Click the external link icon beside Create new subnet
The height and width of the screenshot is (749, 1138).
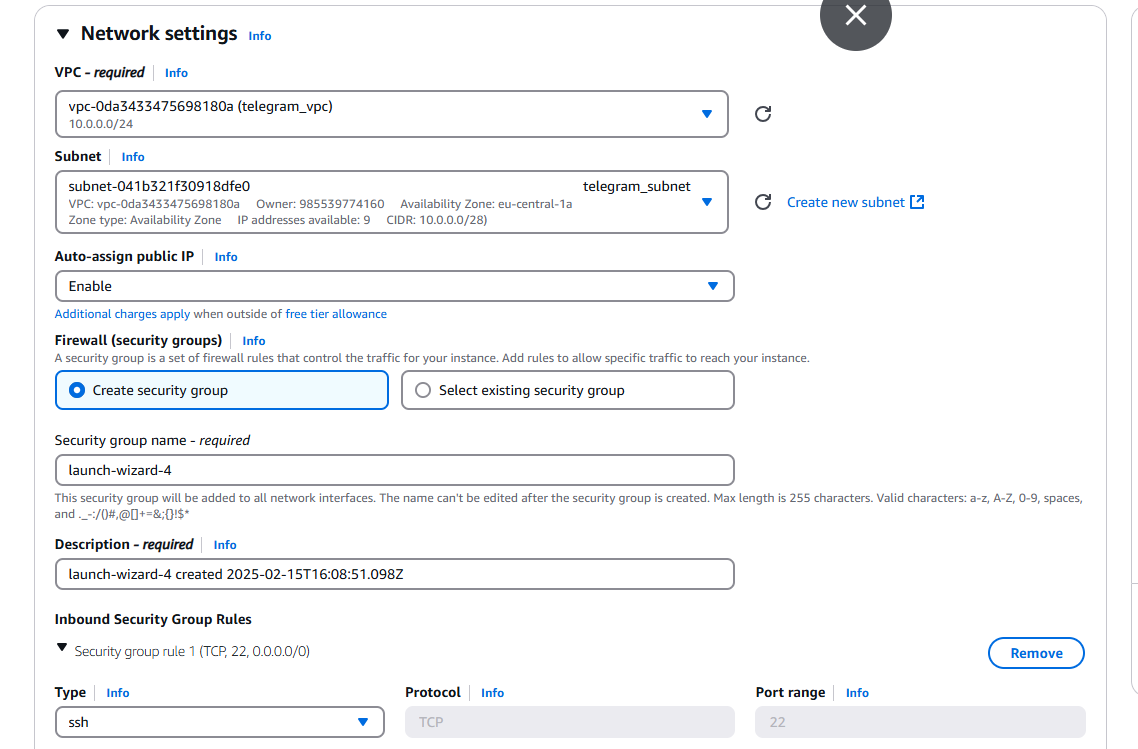point(917,202)
